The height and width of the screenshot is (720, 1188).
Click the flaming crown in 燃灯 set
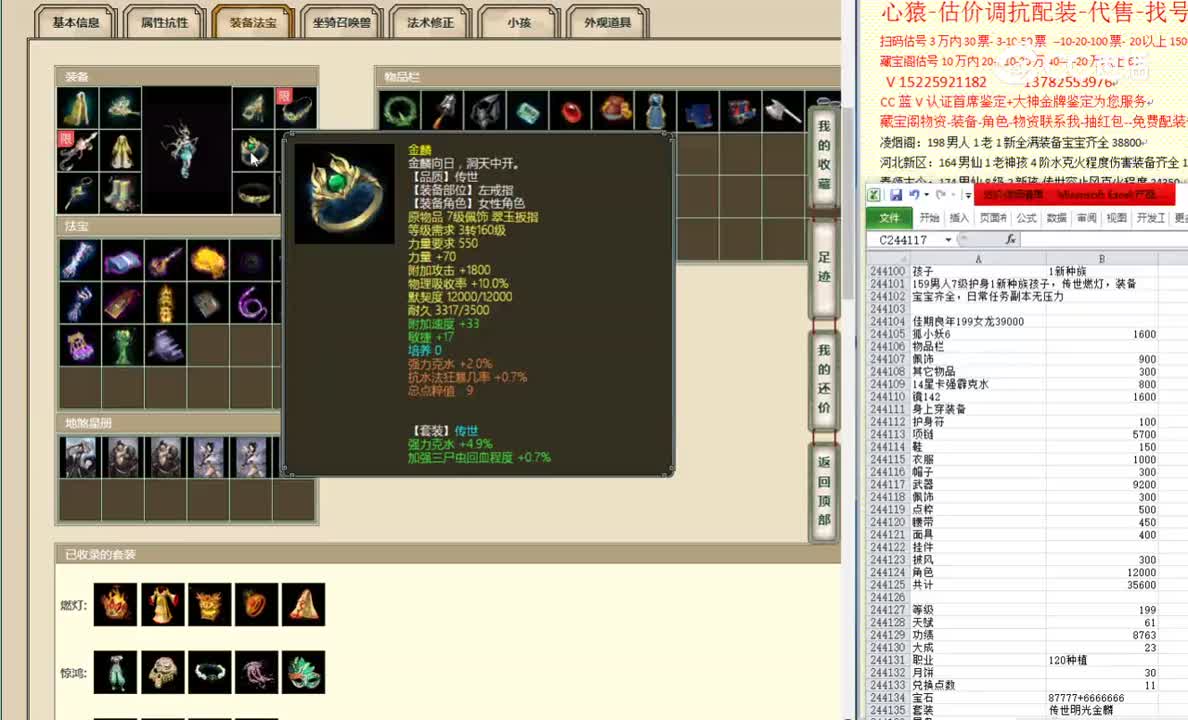tap(115, 604)
